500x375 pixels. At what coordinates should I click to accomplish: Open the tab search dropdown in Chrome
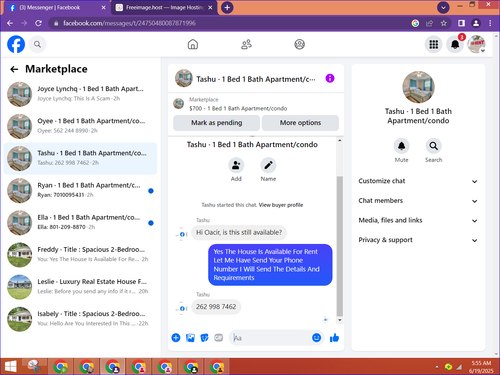(443, 7)
